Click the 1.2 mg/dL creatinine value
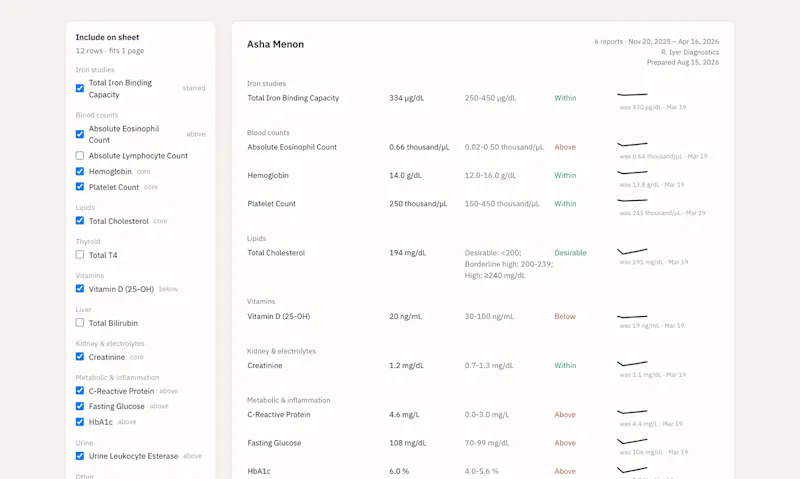This screenshot has width=800, height=479. (406, 366)
